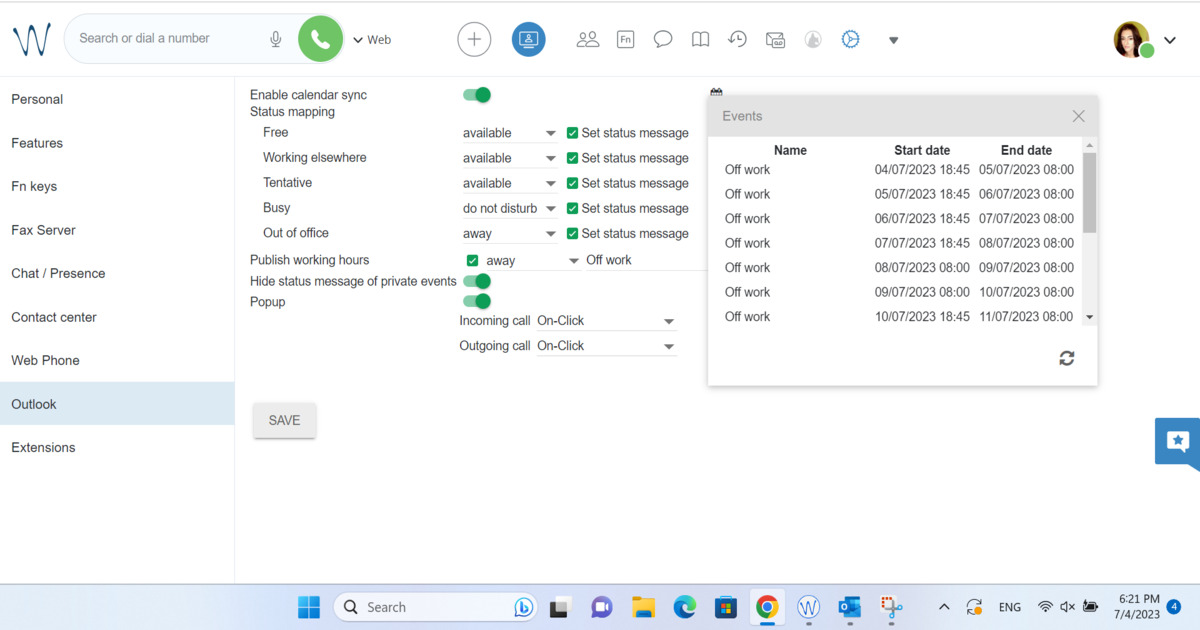Go to Chat / Presence settings
This screenshot has height=630, width=1200.
click(x=58, y=273)
